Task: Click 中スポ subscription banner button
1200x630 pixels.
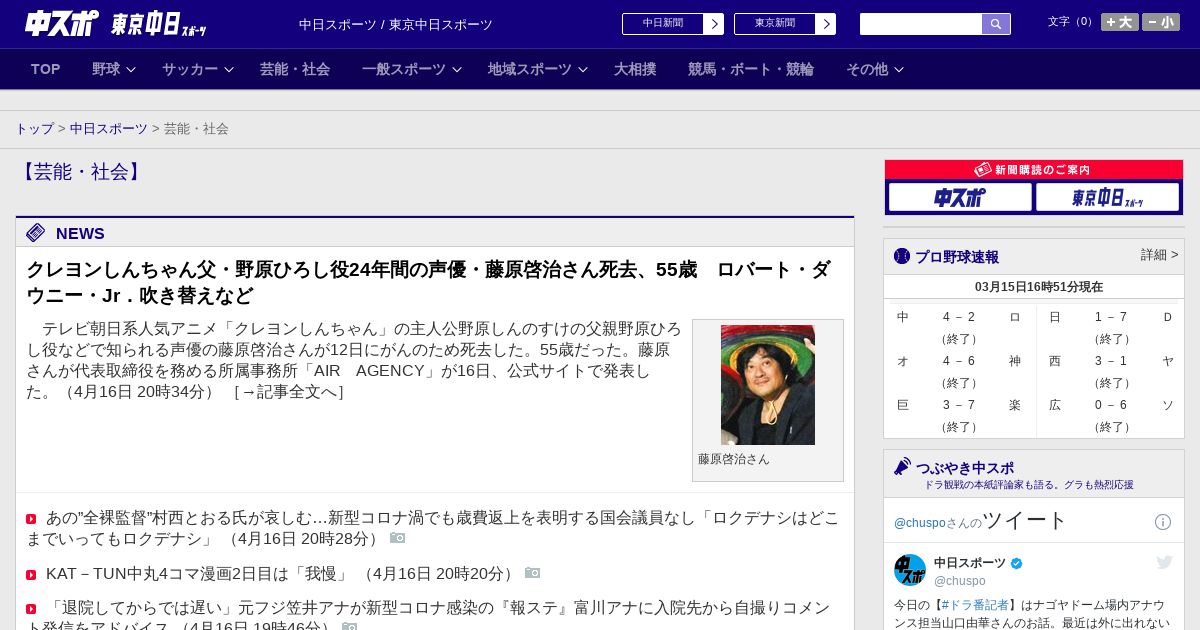Action: click(960, 197)
